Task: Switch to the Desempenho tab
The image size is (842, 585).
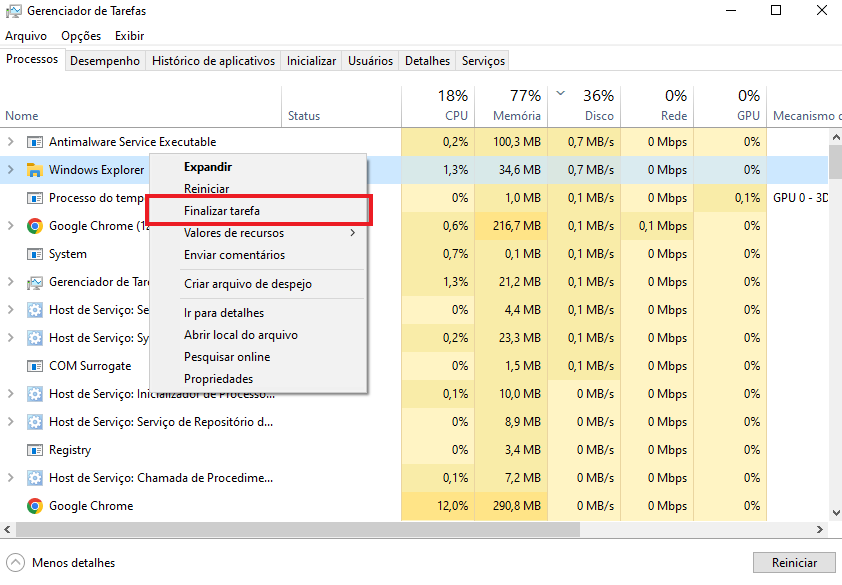Action: pos(105,61)
